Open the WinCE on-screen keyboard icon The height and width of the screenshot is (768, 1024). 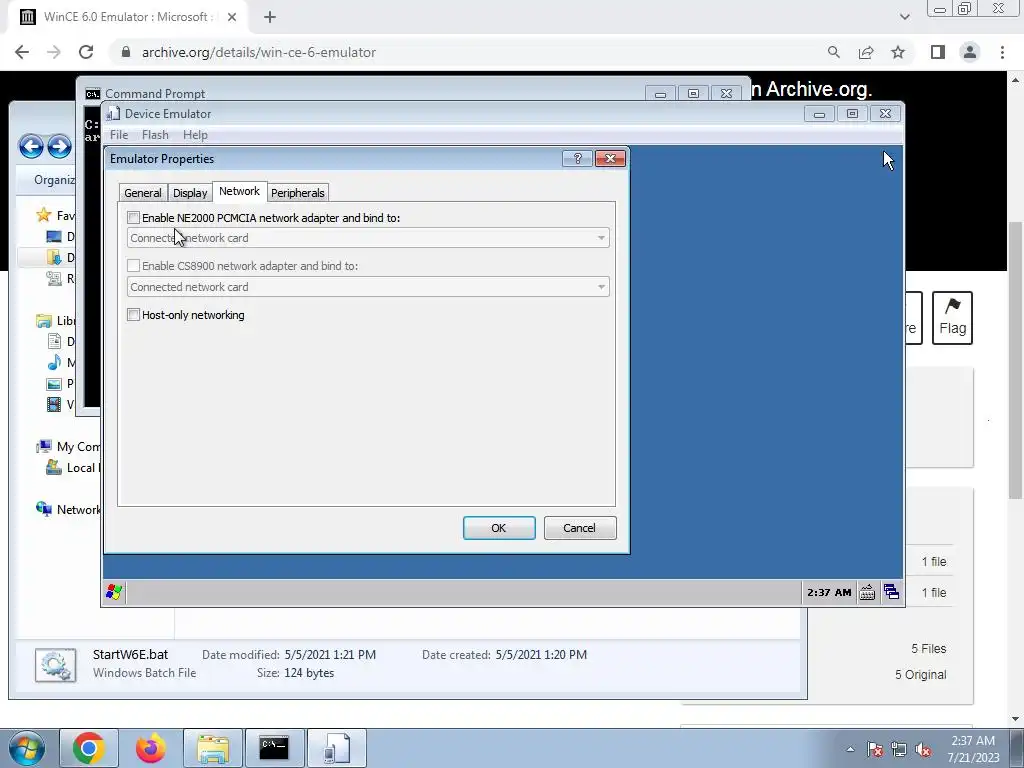(x=867, y=592)
